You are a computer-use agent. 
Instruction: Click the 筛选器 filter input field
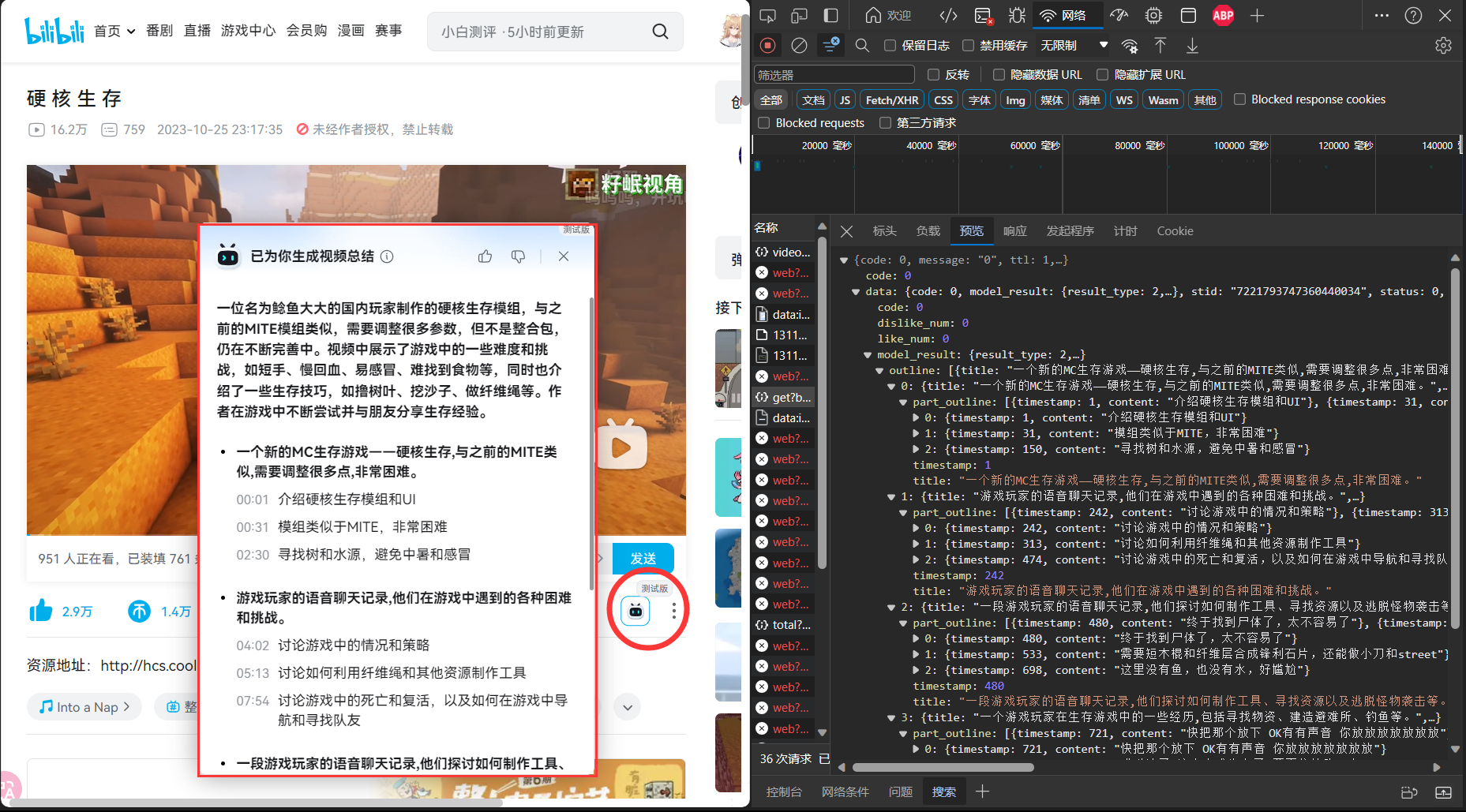tap(834, 75)
